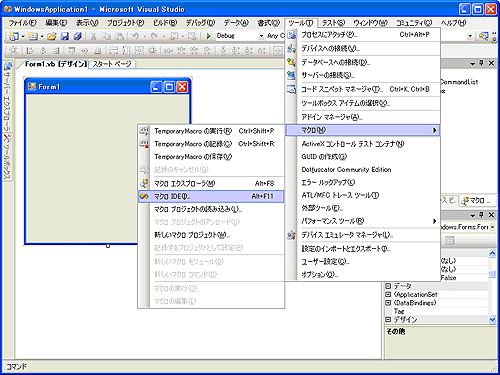This screenshot has height=375, width=500.
Task: Expand the (DataBindings) property node
Action: [x=388, y=303]
